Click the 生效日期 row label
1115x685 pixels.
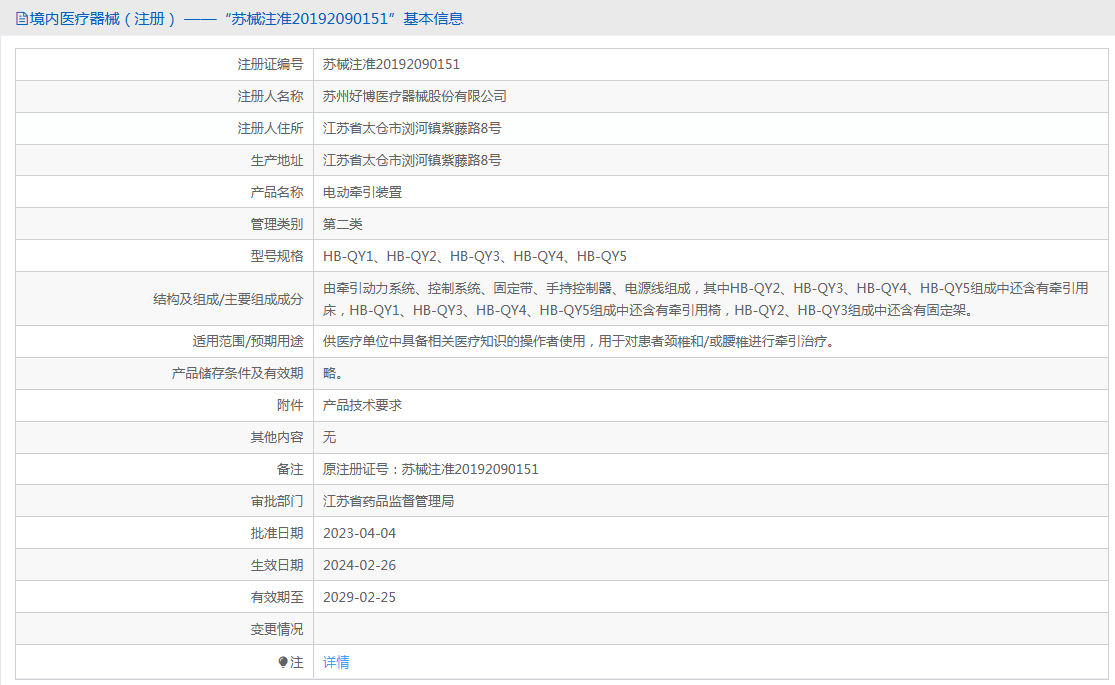pyautogui.click(x=277, y=566)
